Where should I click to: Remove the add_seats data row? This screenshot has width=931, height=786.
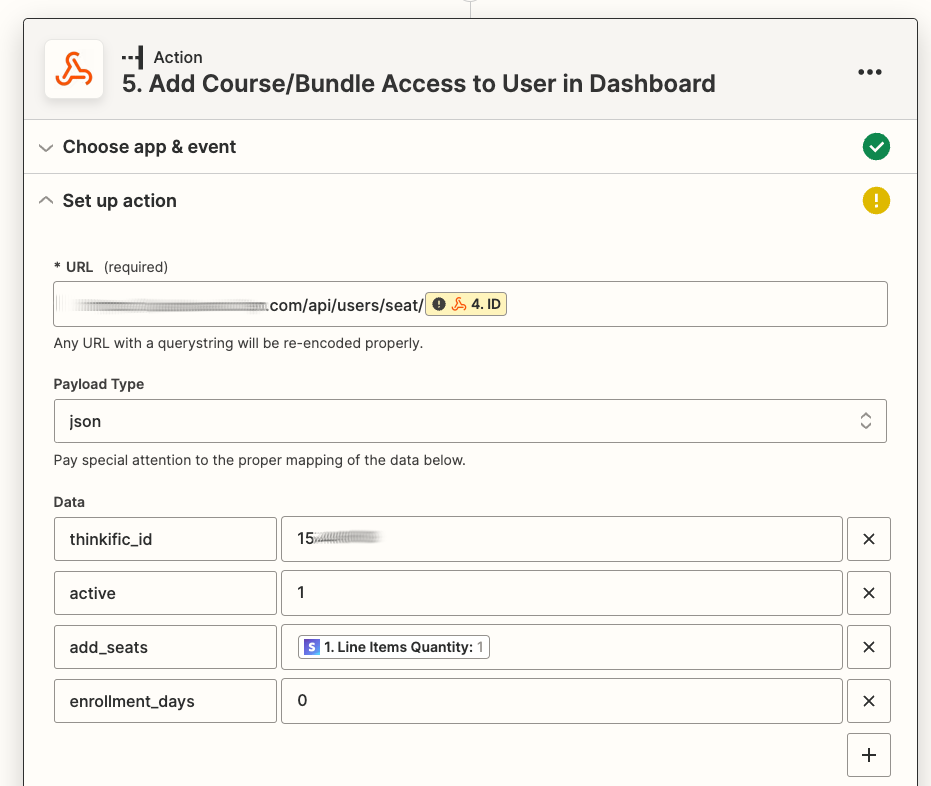(x=868, y=647)
